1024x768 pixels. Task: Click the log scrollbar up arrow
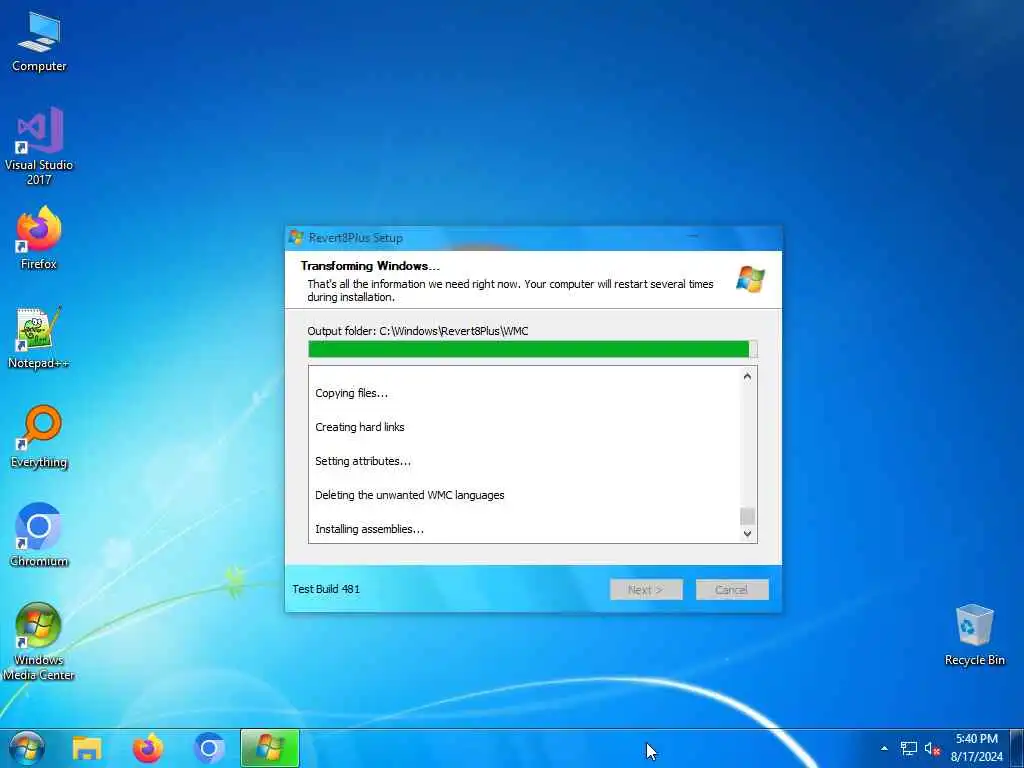747,376
